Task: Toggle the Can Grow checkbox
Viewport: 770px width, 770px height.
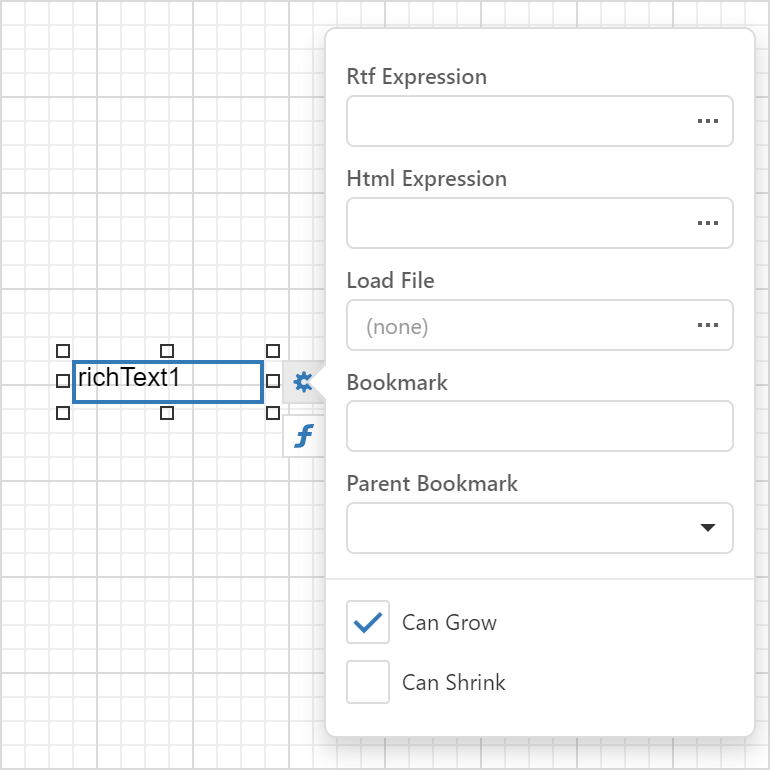Action: (368, 622)
